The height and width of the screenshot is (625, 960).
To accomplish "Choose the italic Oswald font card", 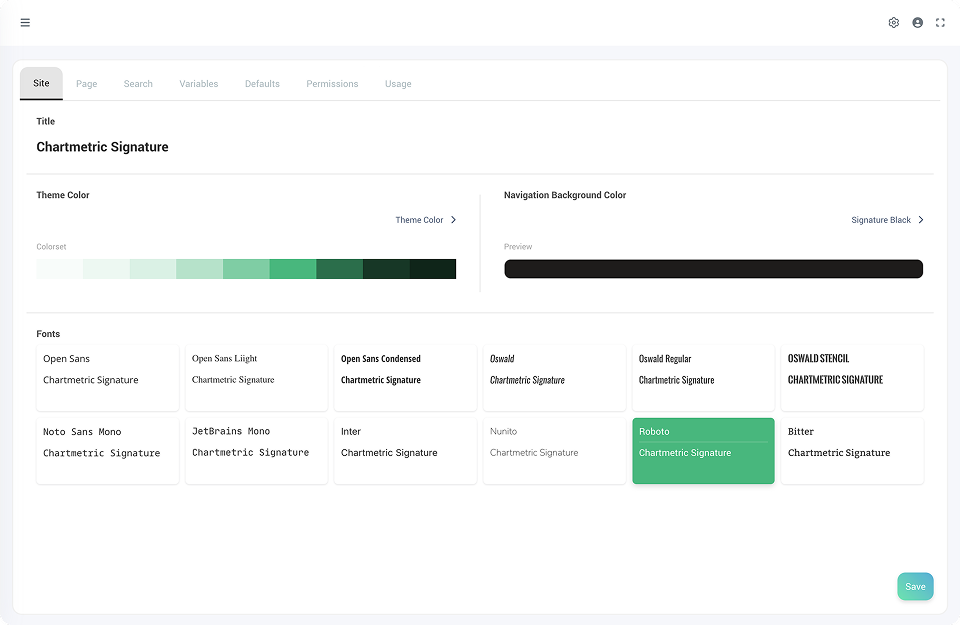I will 554,378.
